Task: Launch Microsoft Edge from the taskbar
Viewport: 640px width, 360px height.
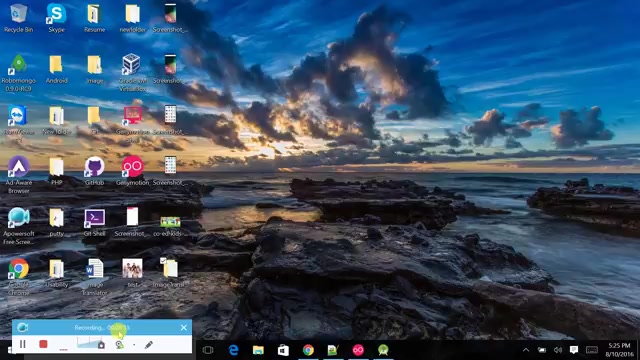Action: click(233, 350)
